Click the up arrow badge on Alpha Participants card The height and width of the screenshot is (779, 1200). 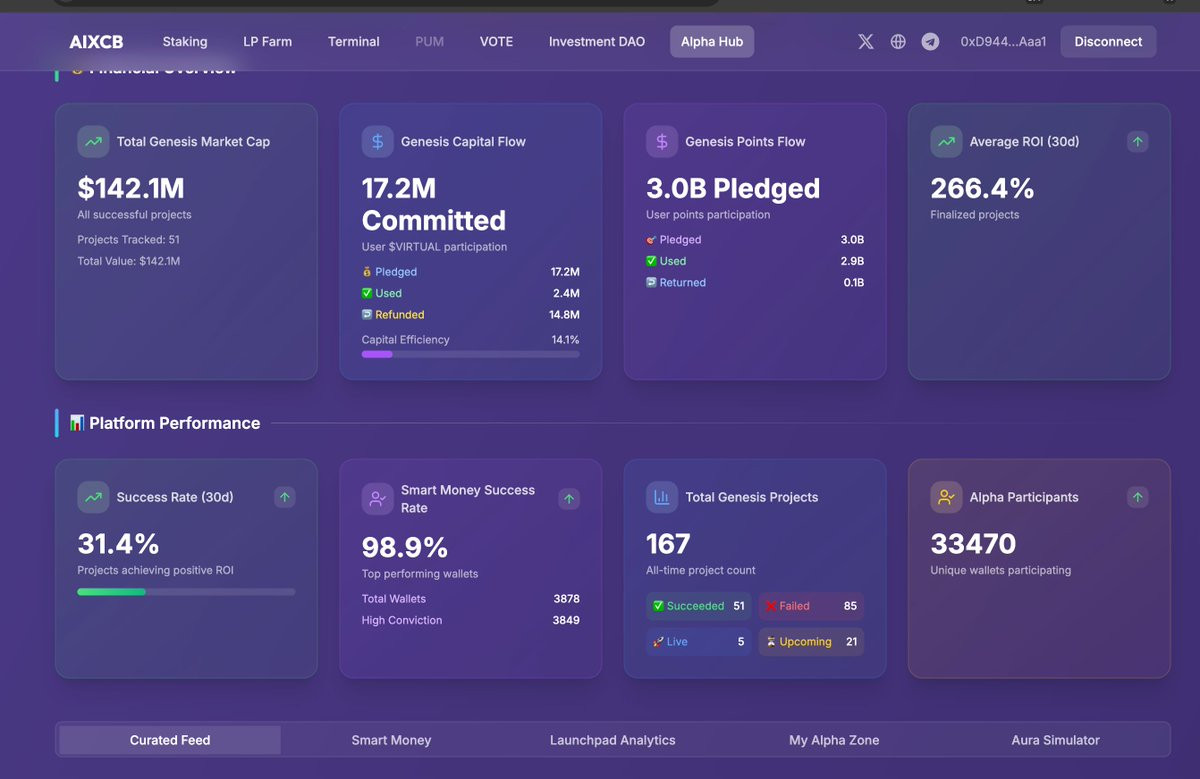(x=1137, y=497)
